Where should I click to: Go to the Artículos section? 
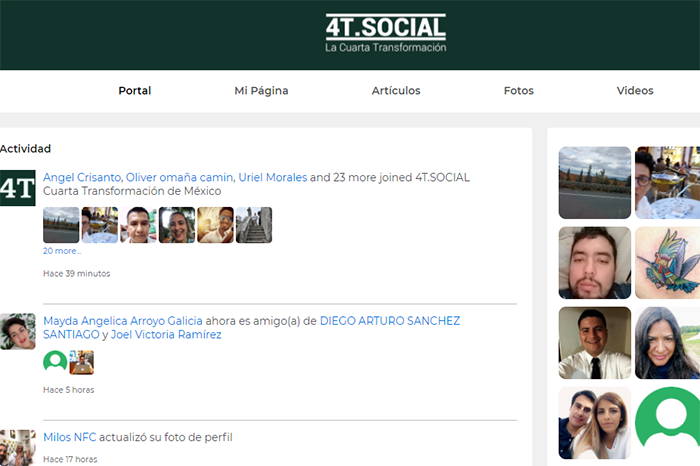pyautogui.click(x=396, y=91)
